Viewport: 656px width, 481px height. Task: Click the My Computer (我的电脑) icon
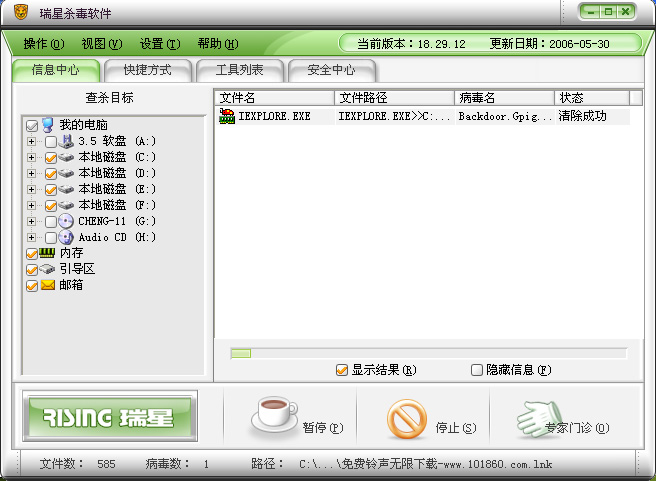tap(48, 125)
